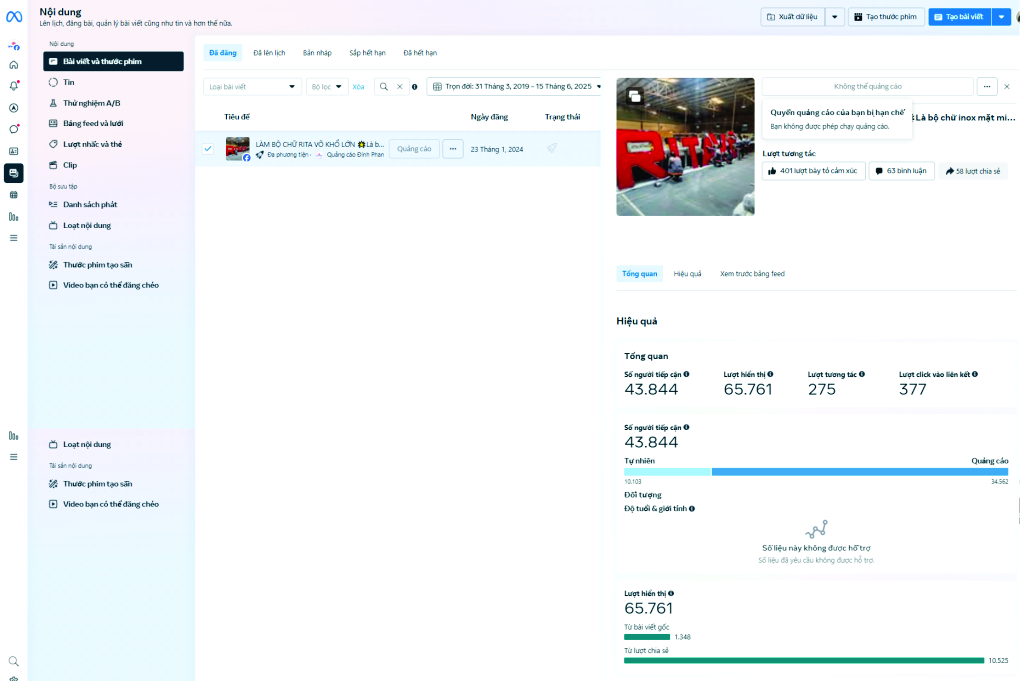This screenshot has width=1020, height=681.
Task: Click the Tiêu đề column header
Action: (237, 117)
